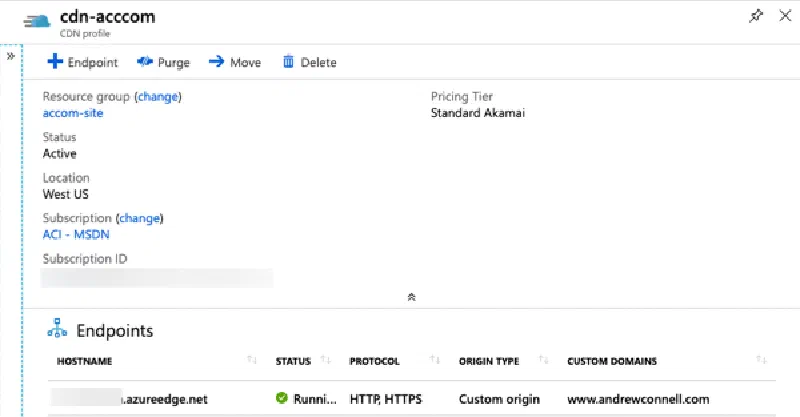Click the green Running status icon

[x=282, y=398]
